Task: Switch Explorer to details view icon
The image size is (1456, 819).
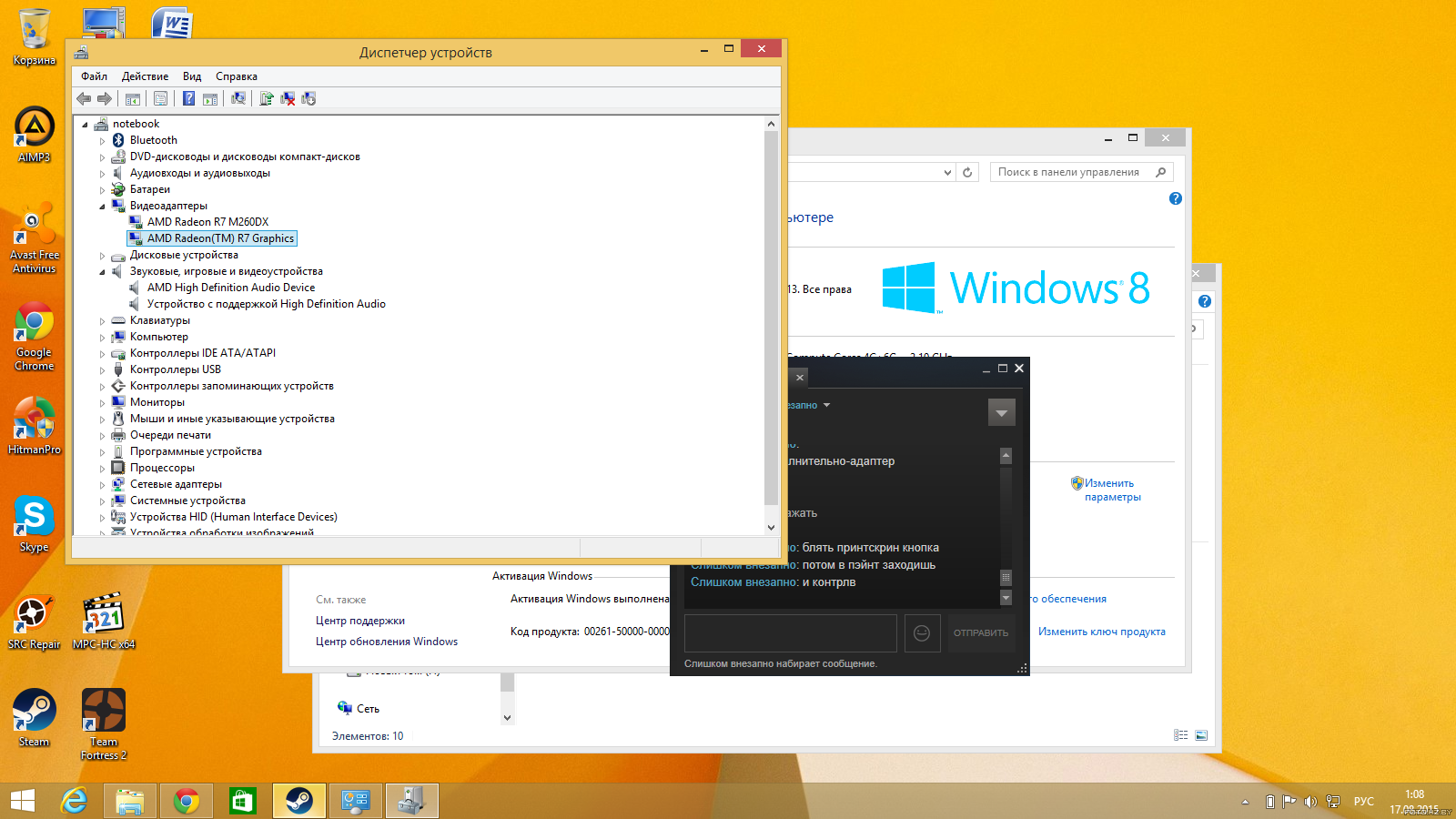Action: click(x=1181, y=735)
